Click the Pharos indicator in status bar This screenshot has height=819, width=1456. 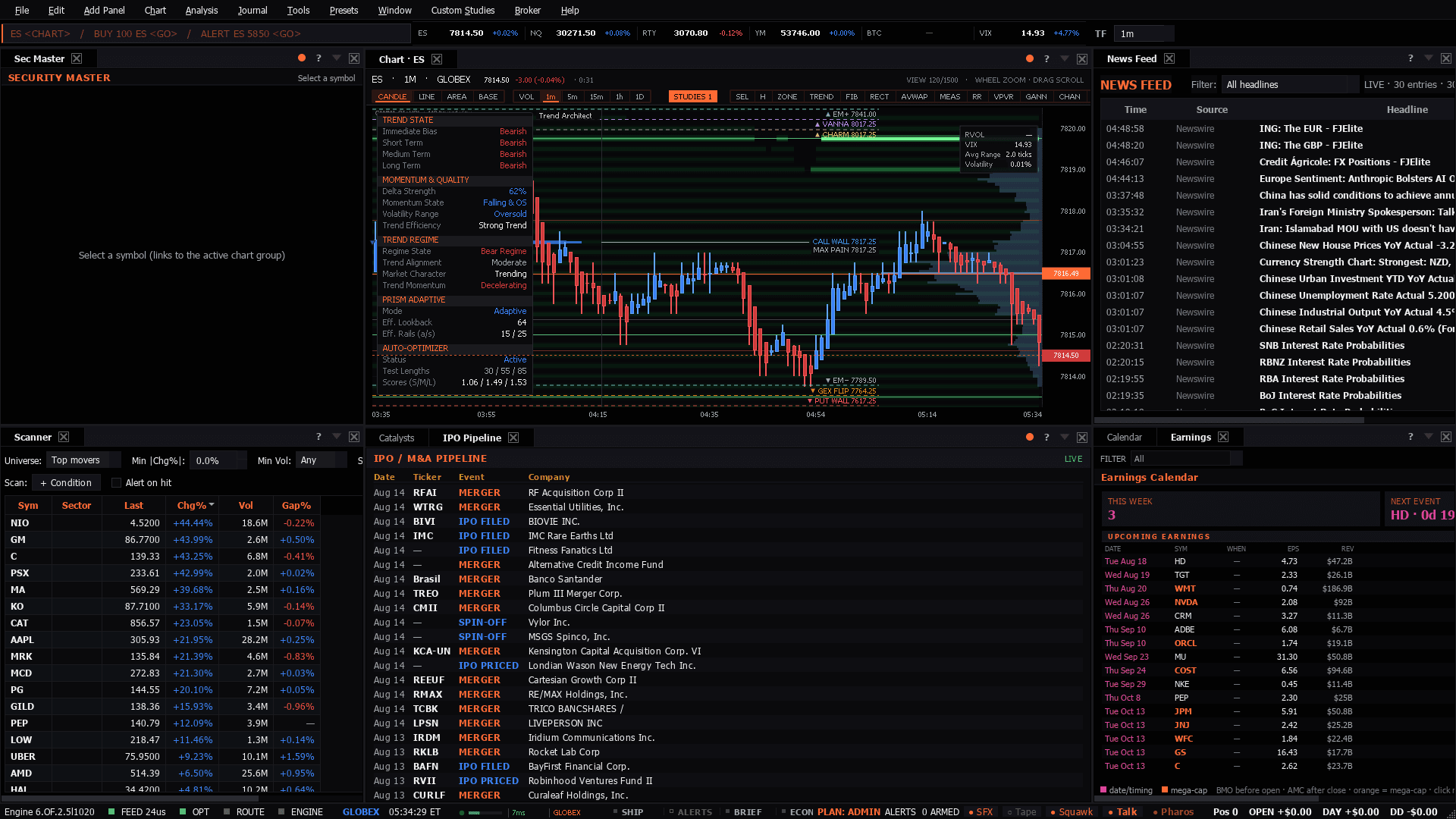(1172, 812)
